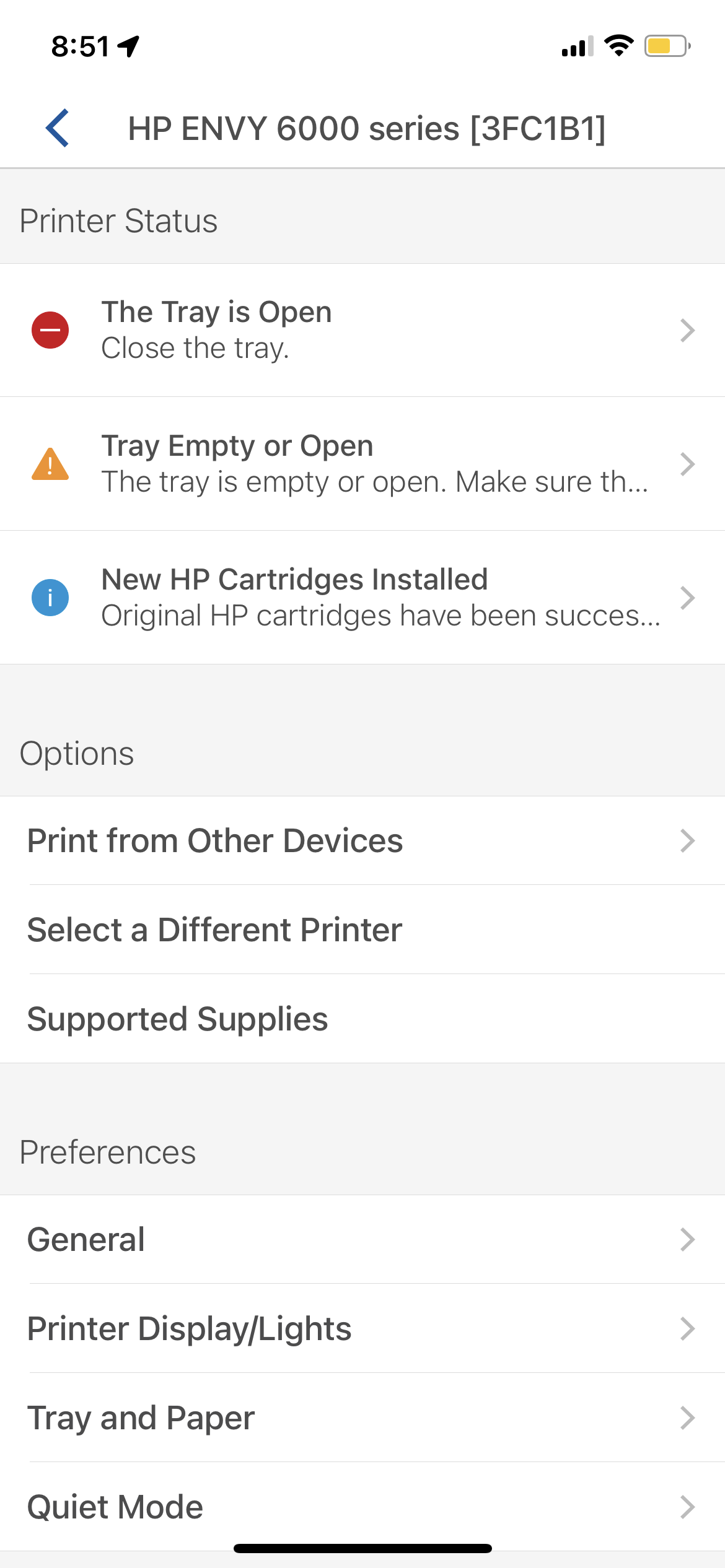Open General preferences
Viewport: 725px width, 1568px height.
click(x=87, y=1239)
